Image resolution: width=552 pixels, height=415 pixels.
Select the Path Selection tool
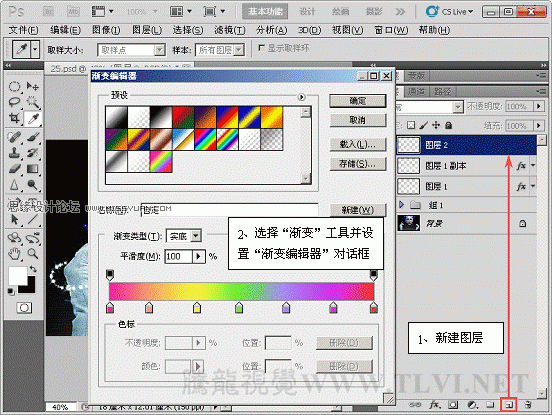point(14,220)
